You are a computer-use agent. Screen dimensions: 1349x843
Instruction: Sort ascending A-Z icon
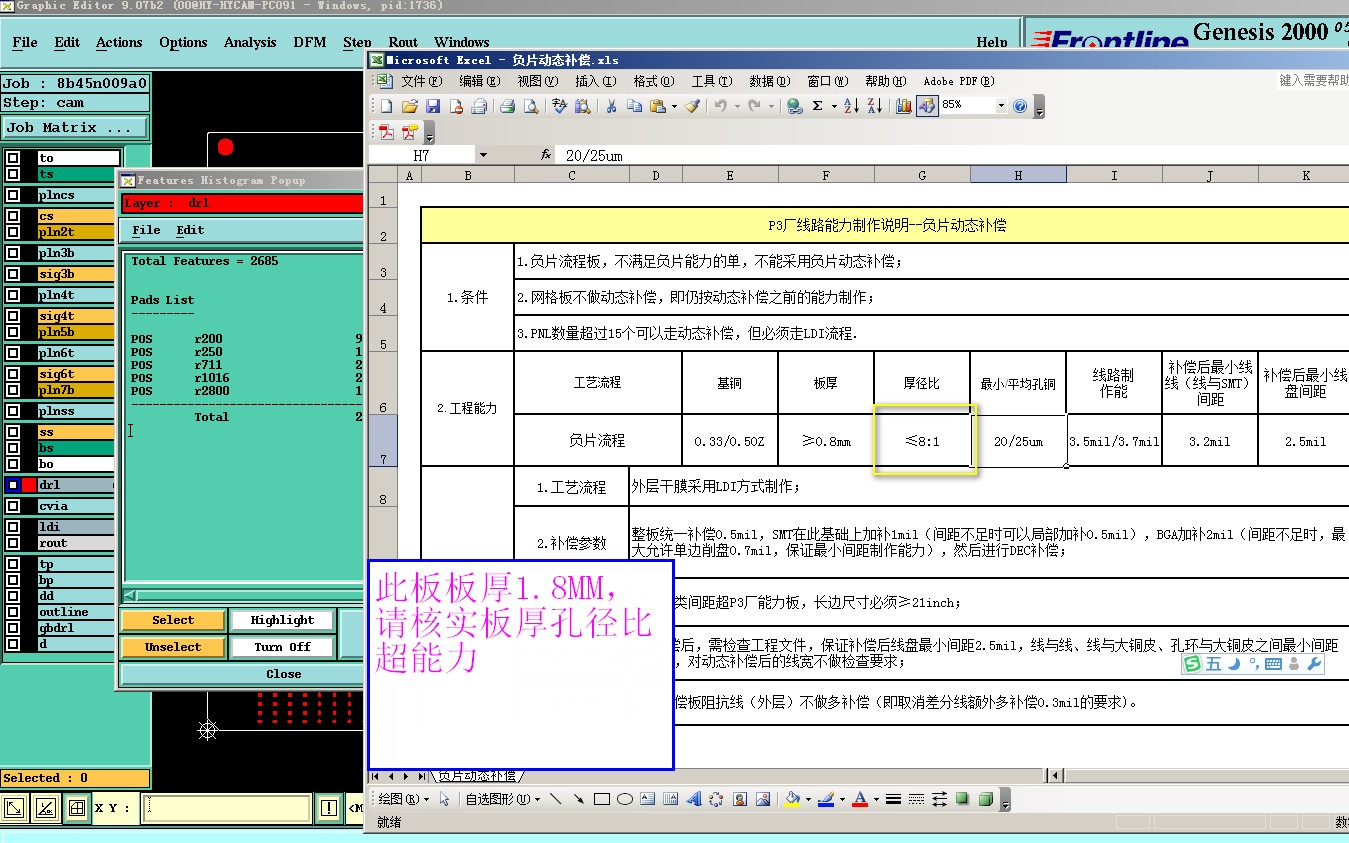851,106
